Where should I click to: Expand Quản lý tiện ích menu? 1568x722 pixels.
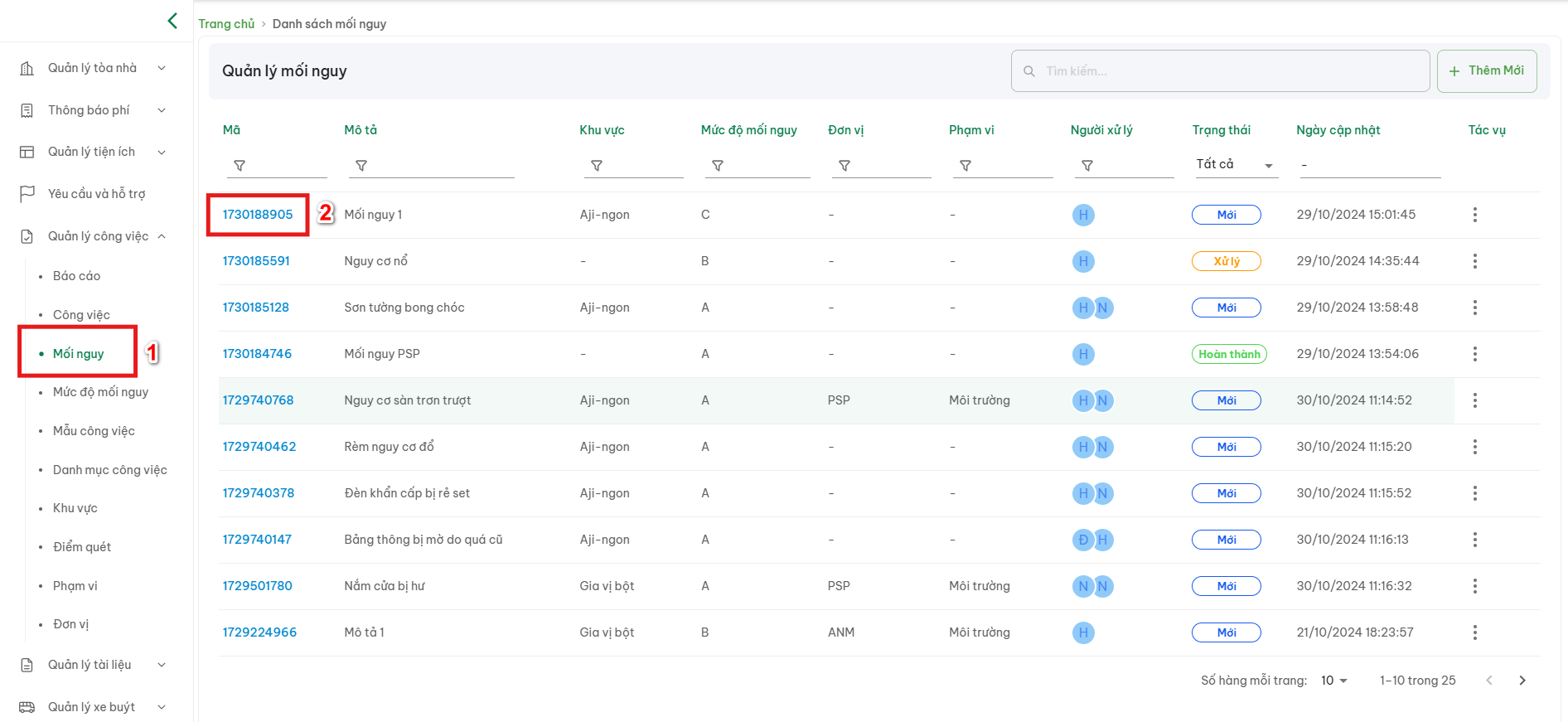click(162, 152)
